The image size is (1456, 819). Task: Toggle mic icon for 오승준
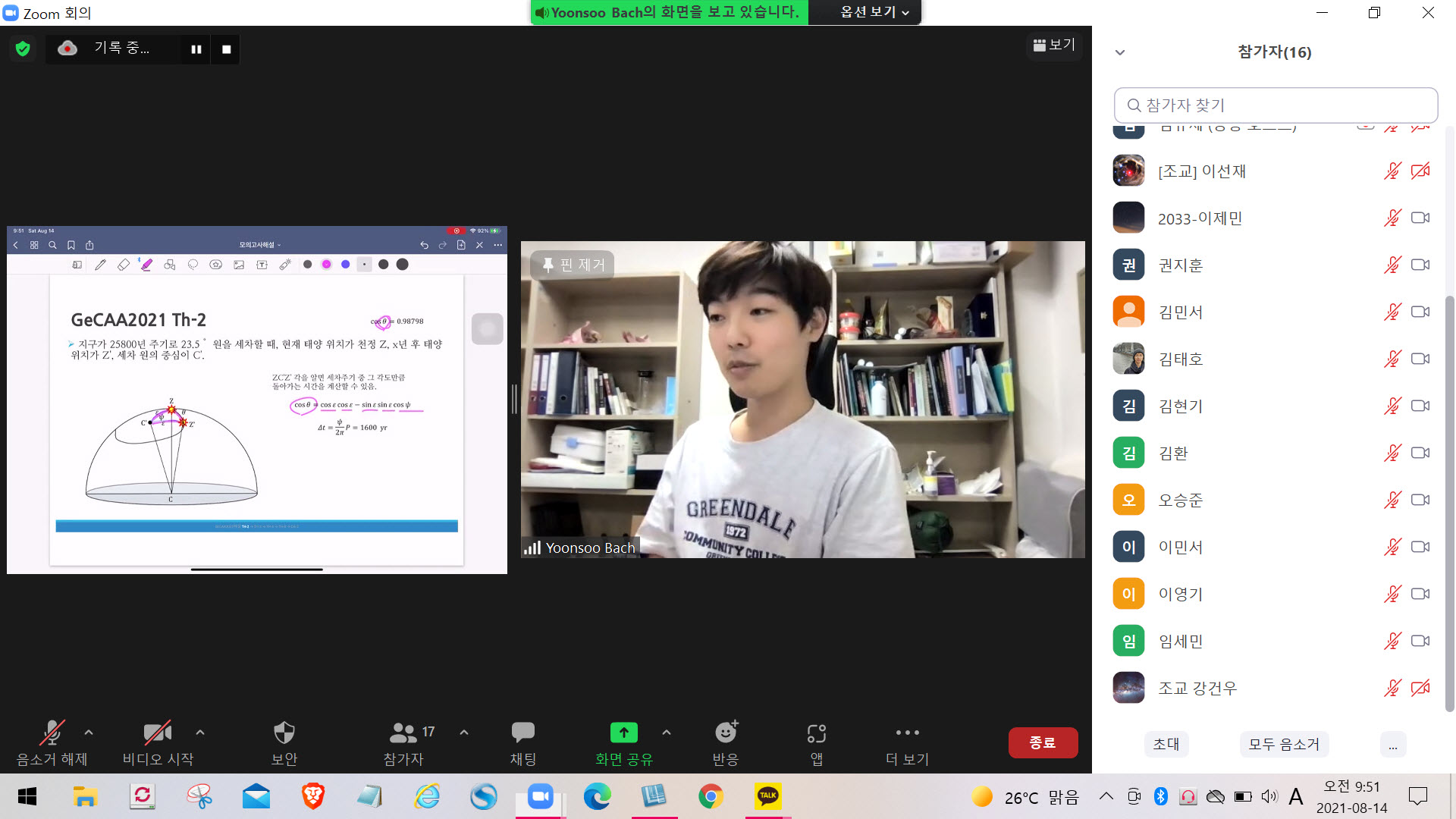pyautogui.click(x=1392, y=500)
